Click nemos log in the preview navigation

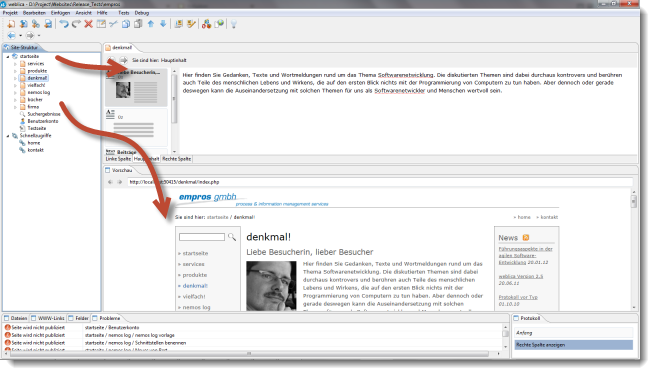(x=196, y=307)
